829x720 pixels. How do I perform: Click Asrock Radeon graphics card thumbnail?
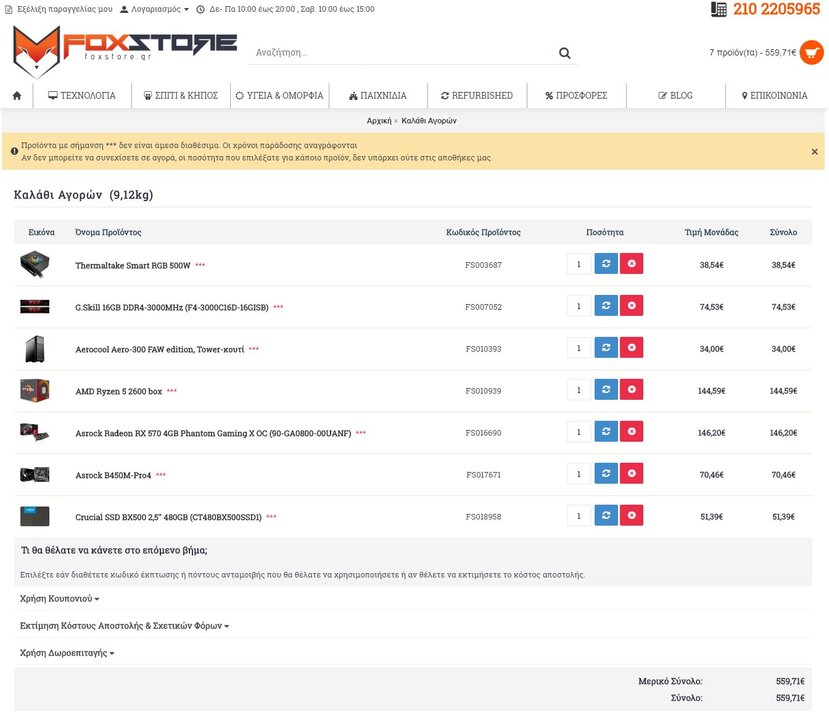coord(35,432)
